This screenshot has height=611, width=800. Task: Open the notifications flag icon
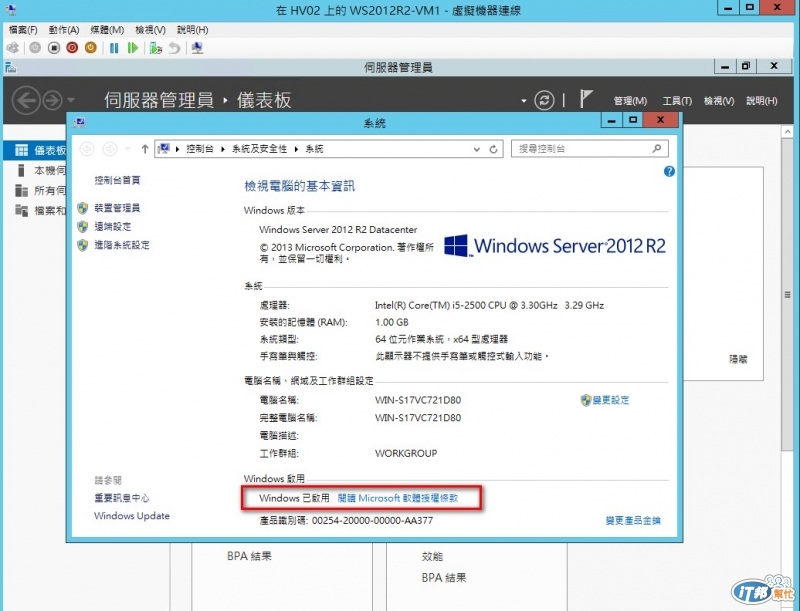click(586, 99)
